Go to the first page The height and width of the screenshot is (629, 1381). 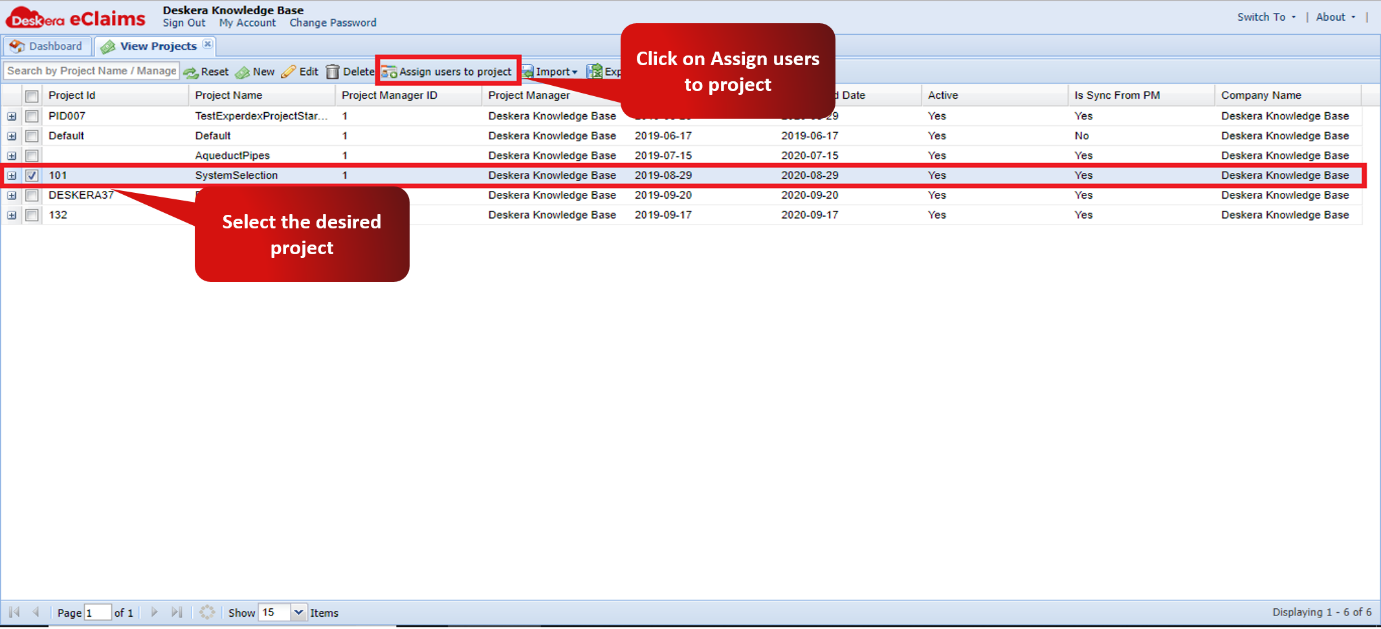[x=15, y=612]
